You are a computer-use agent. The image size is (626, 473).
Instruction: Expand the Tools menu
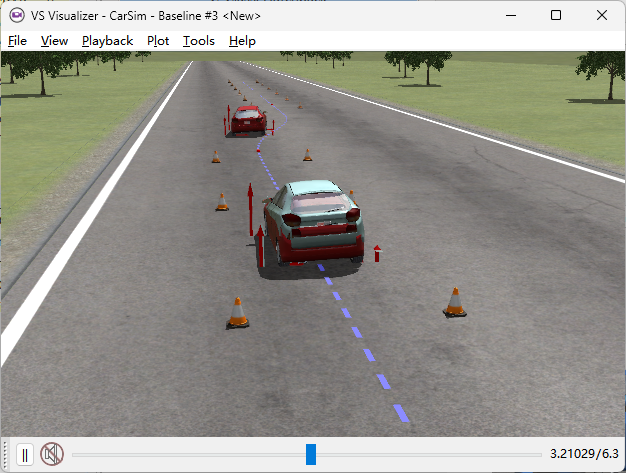[198, 41]
